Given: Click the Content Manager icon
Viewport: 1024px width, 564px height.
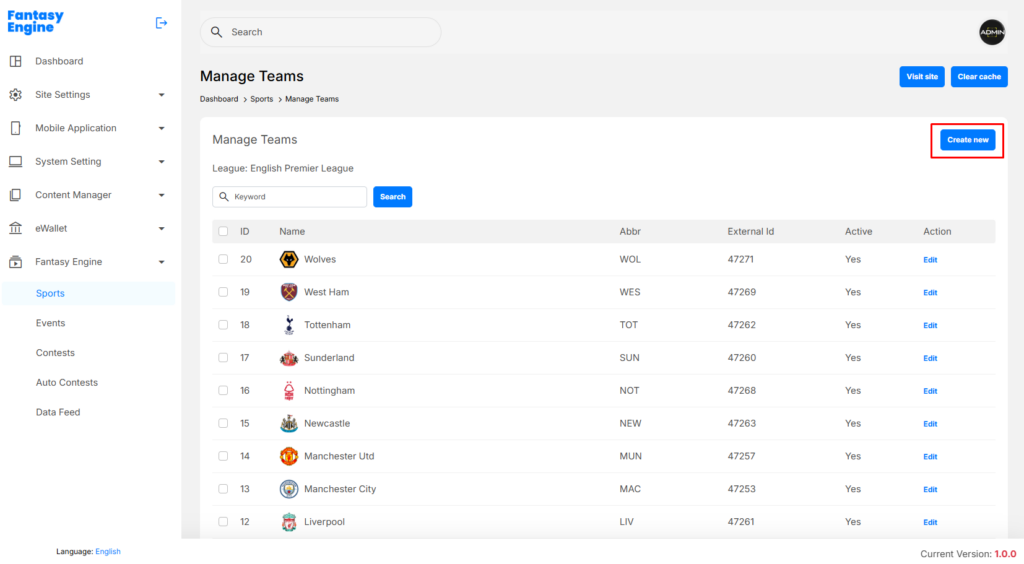Looking at the screenshot, I should [x=15, y=195].
